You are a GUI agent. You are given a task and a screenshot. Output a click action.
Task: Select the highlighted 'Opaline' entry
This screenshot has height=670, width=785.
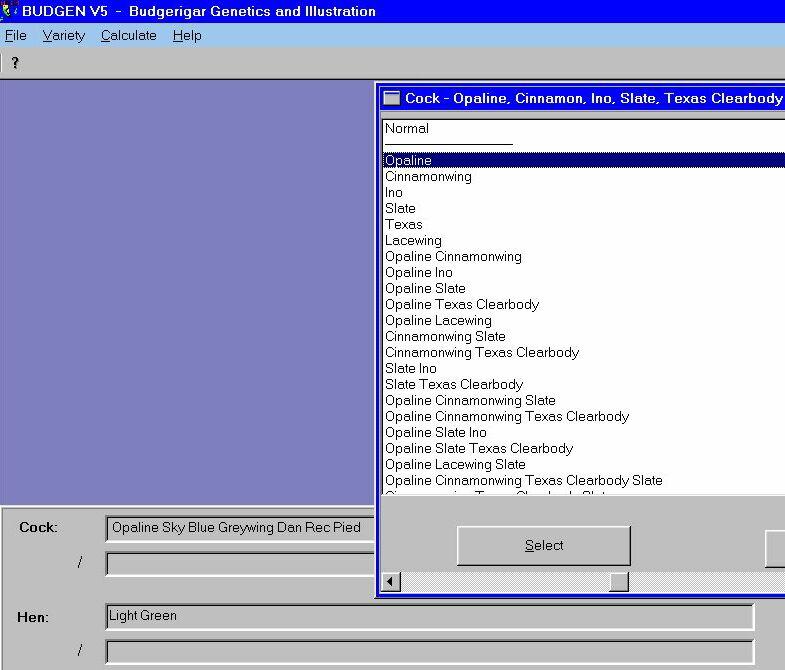584,160
